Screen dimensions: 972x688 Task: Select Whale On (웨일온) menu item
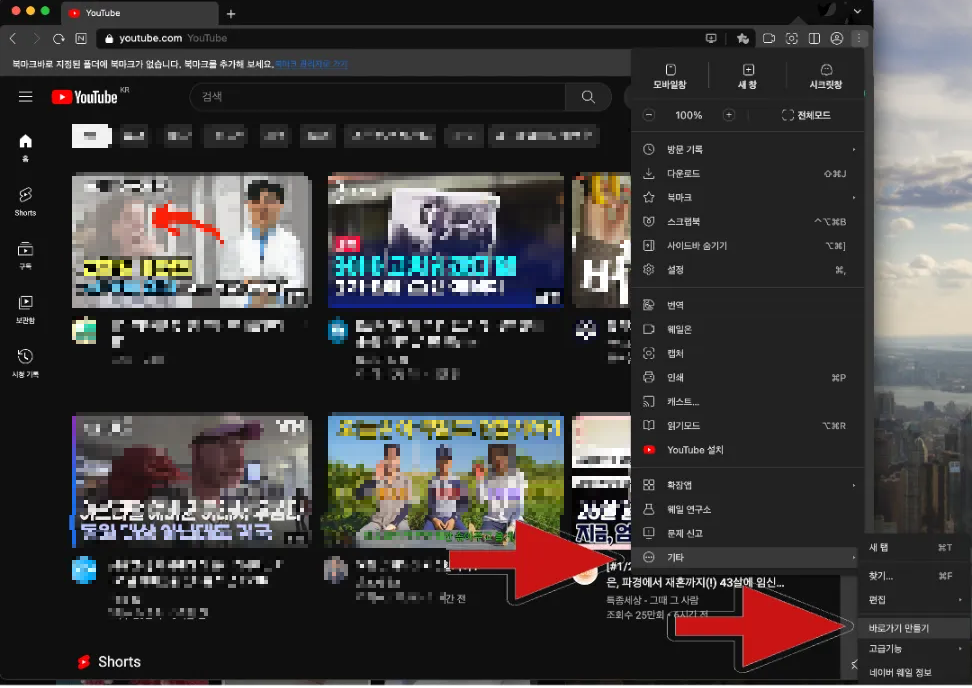tap(748, 330)
